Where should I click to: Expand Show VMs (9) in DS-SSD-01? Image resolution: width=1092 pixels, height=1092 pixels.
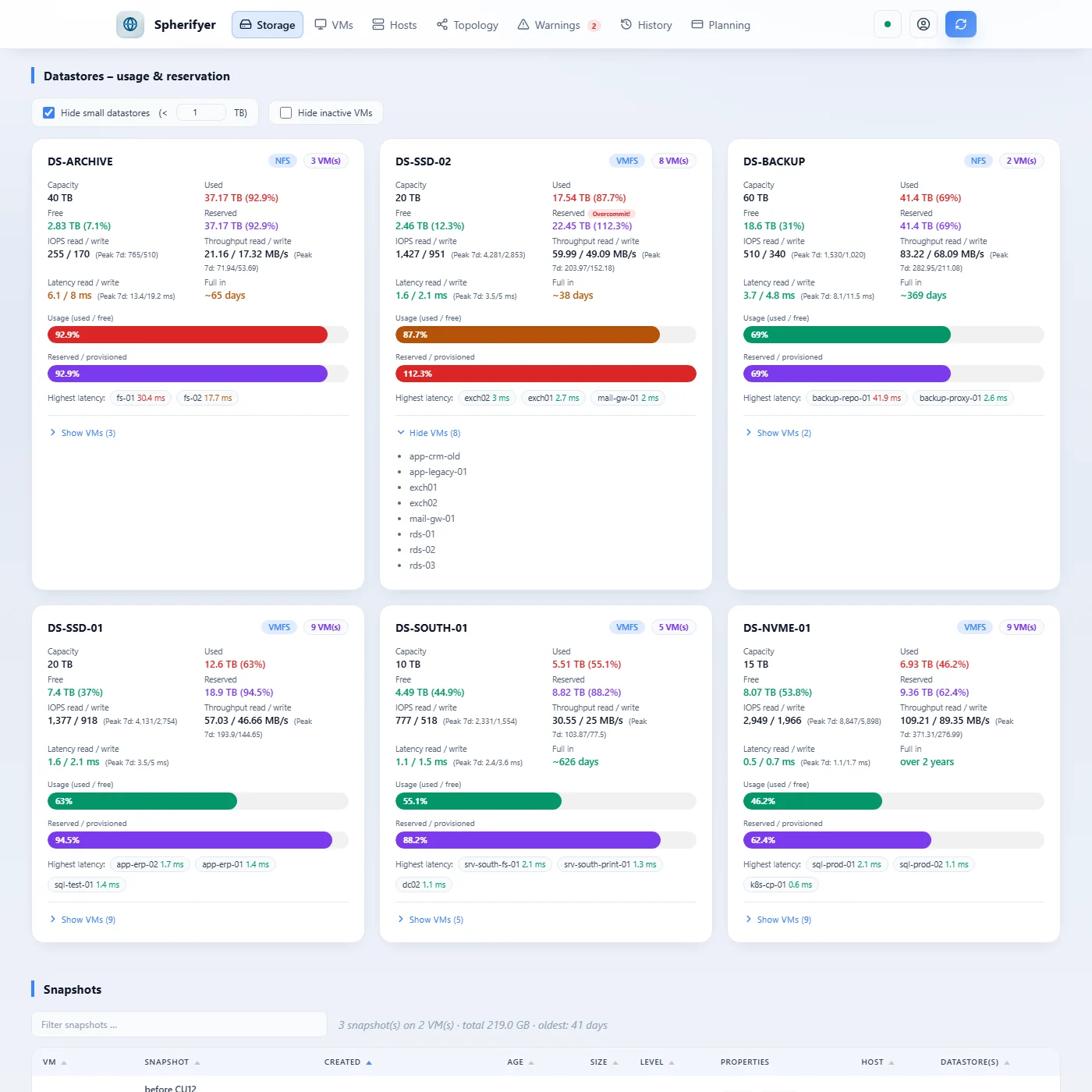click(x=83, y=920)
